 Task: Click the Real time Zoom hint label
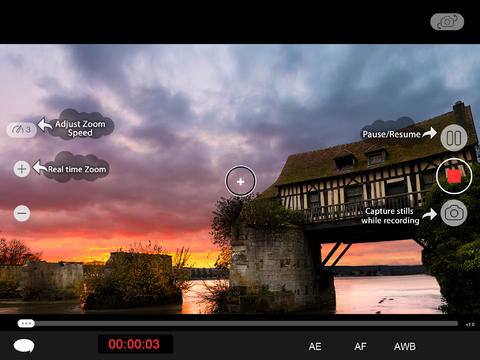click(77, 169)
